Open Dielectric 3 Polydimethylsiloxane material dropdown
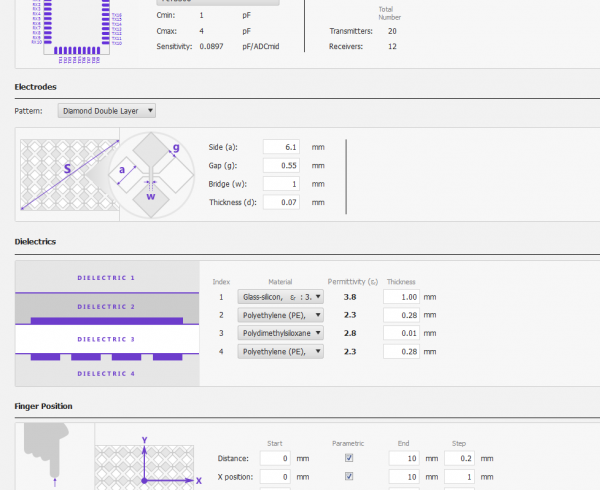Viewport: 600px width, 490px height. pos(280,333)
